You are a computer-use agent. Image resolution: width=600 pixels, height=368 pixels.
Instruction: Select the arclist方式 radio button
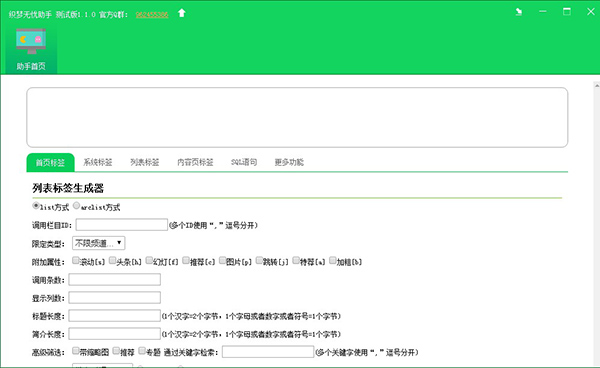pyautogui.click(x=77, y=206)
